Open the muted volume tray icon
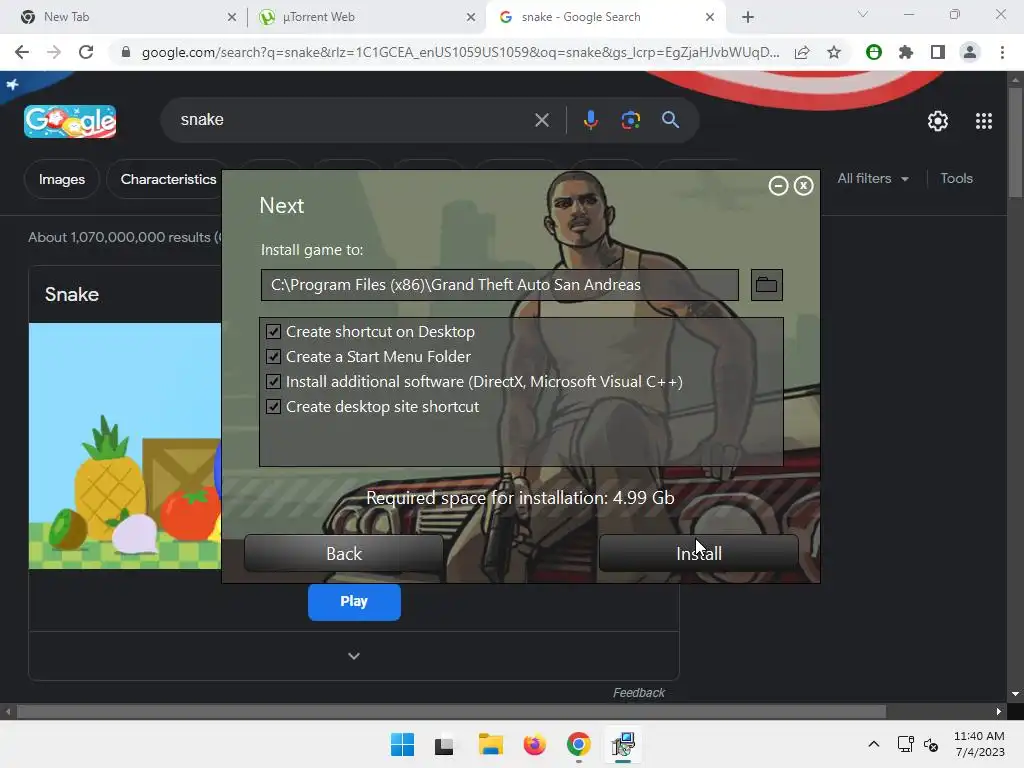Screen dimensions: 1024x768 pos(931,744)
